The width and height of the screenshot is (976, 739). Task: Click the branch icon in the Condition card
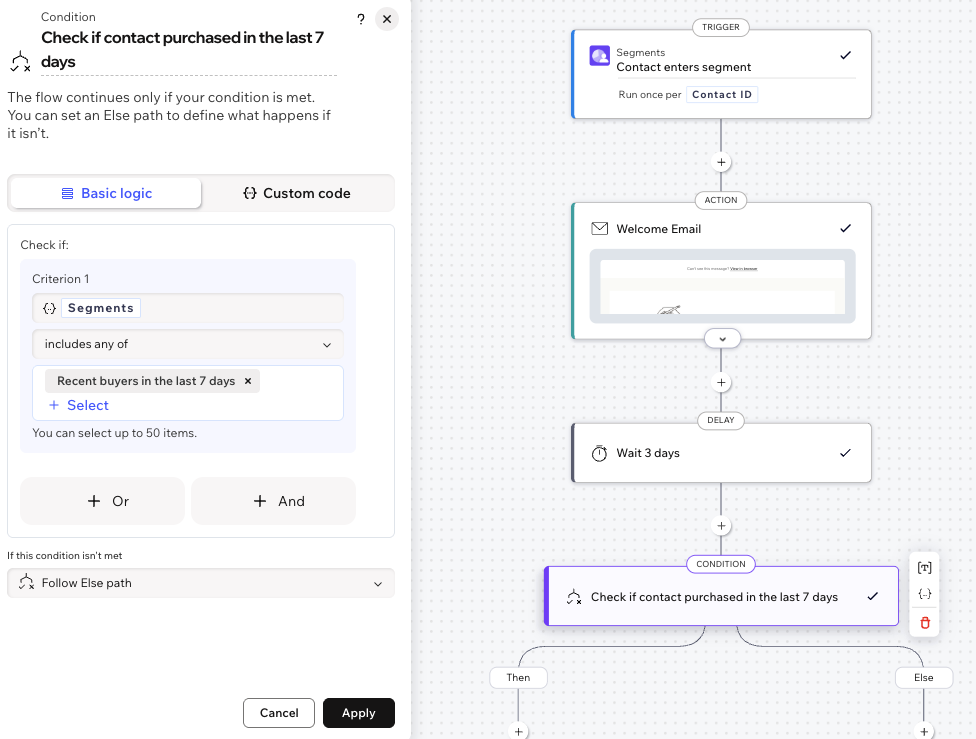pos(574,598)
